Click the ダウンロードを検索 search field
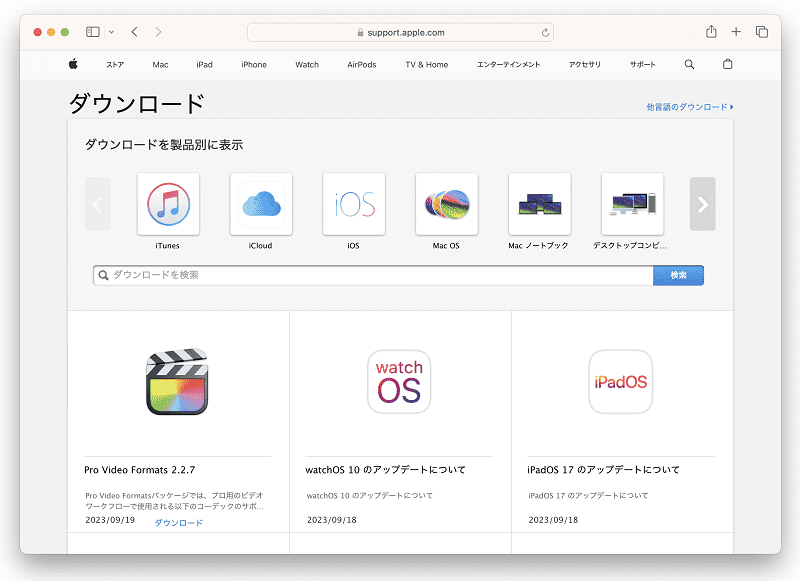Viewport: 800px width, 581px height. coord(373,275)
